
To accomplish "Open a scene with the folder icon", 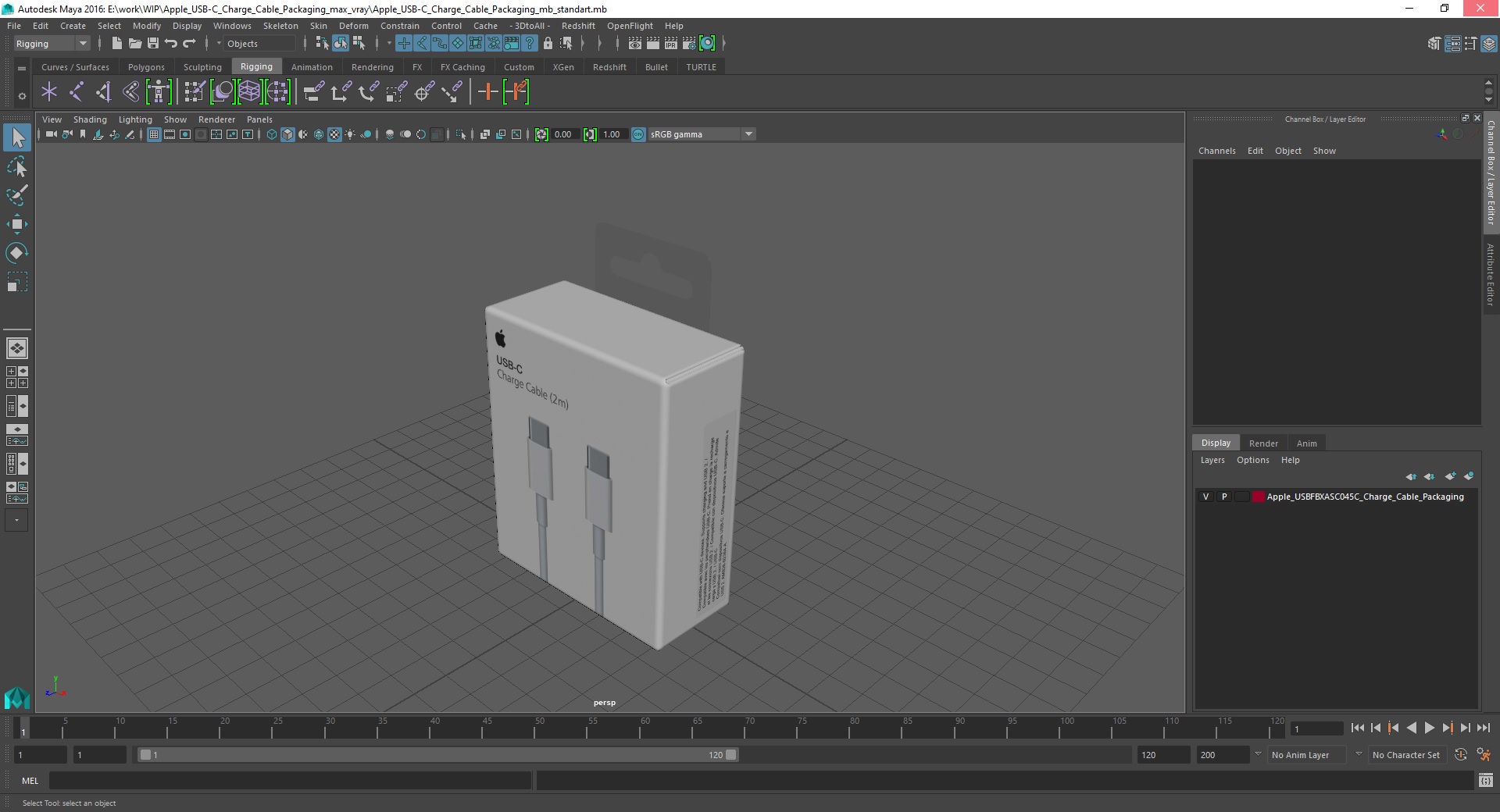I will pos(135,44).
